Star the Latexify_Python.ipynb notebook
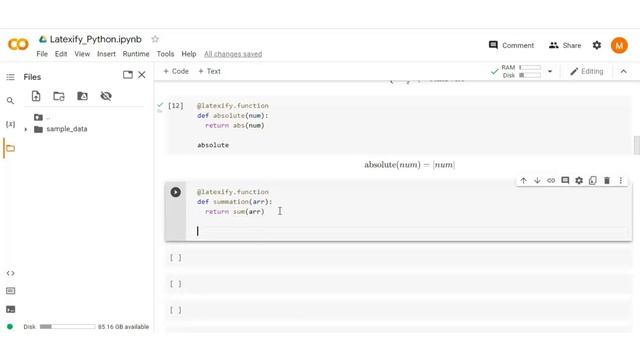The image size is (640, 360). [155, 39]
